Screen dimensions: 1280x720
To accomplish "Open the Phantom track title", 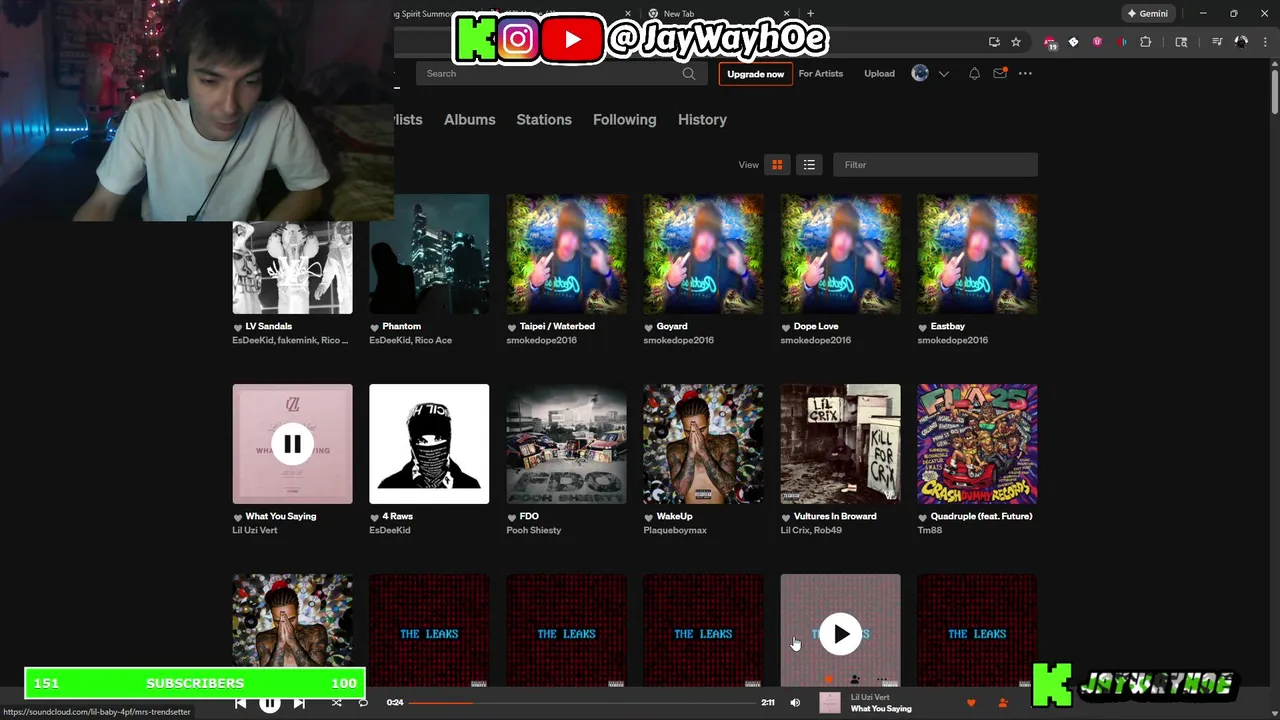I will click(401, 326).
